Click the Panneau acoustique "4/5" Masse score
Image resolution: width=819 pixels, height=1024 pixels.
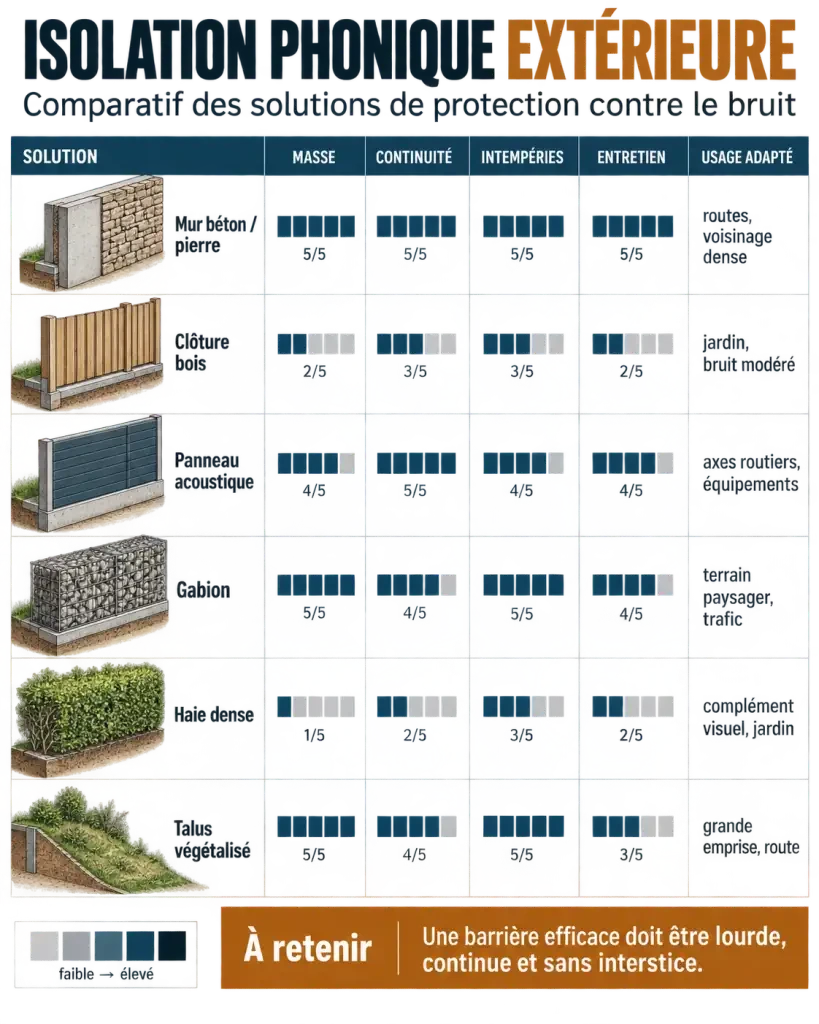pos(314,490)
